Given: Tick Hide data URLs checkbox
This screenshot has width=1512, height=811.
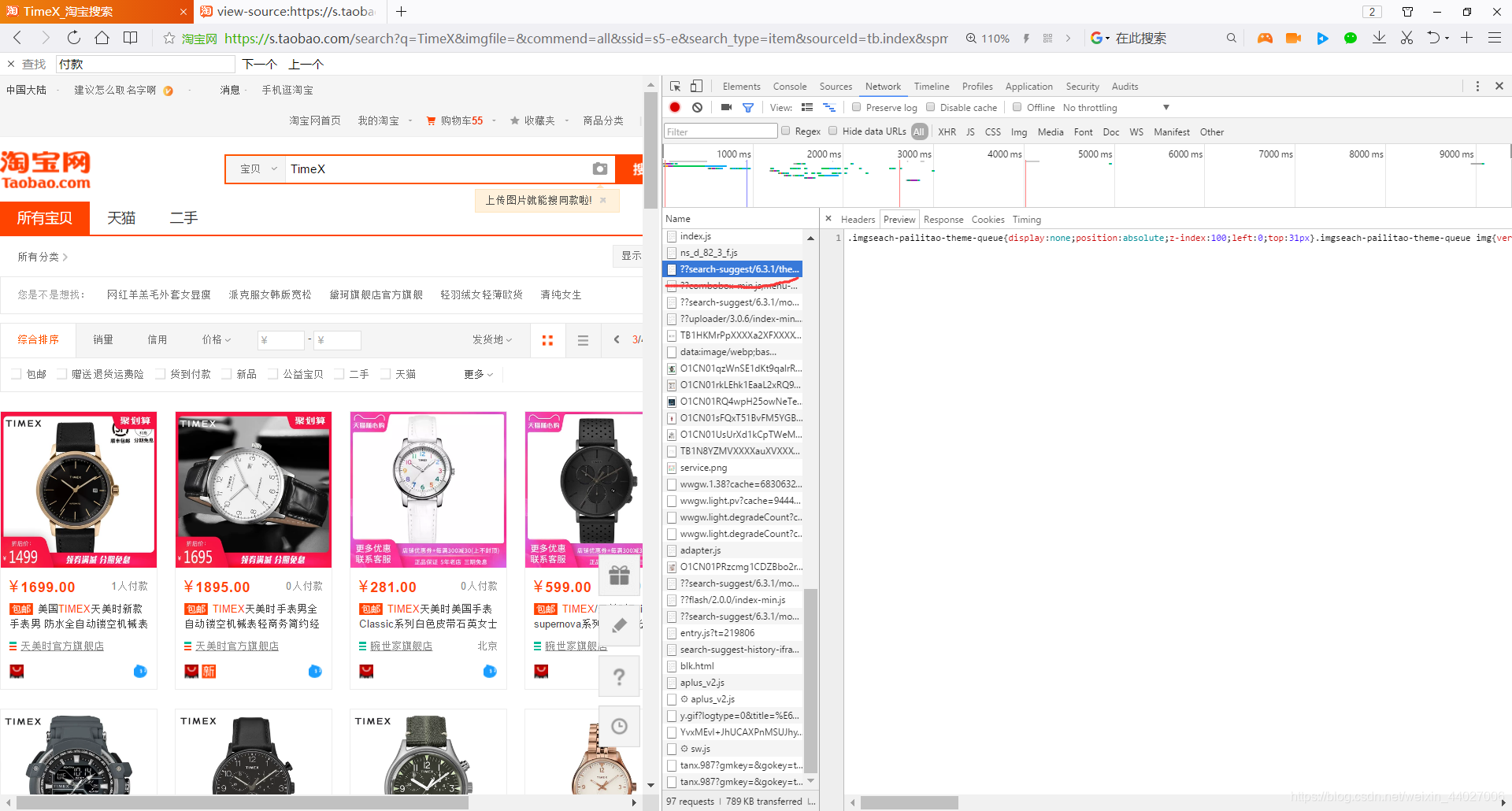Looking at the screenshot, I should [x=832, y=131].
